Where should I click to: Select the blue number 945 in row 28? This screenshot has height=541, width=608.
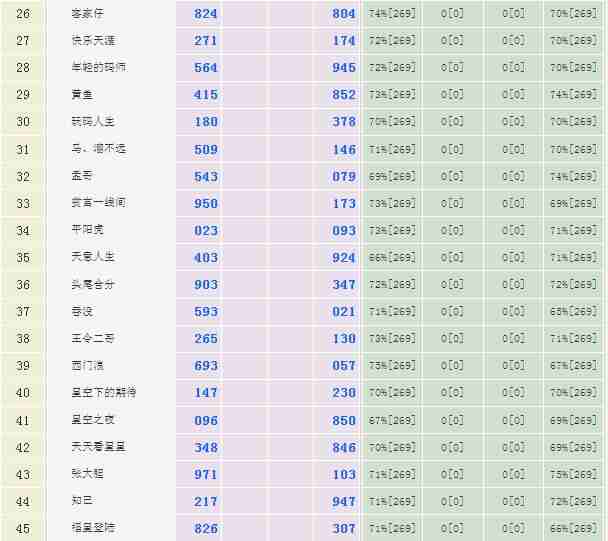pyautogui.click(x=344, y=68)
